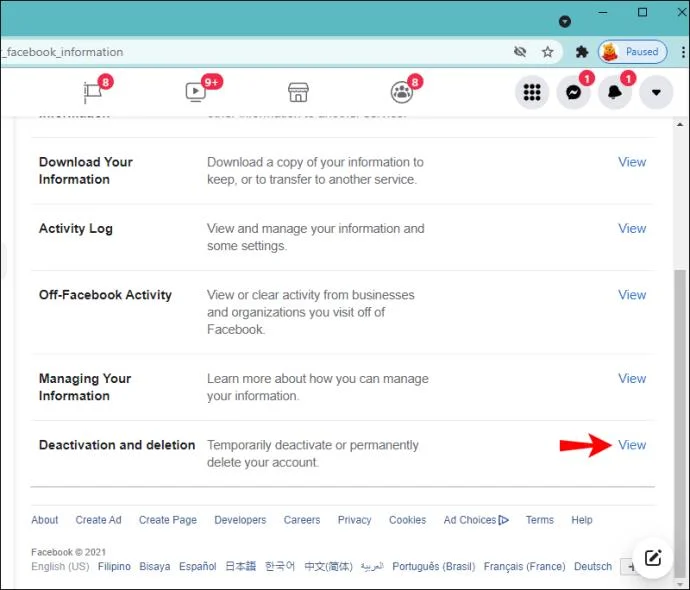Open the Developers footer link
The image size is (690, 590).
pos(240,520)
